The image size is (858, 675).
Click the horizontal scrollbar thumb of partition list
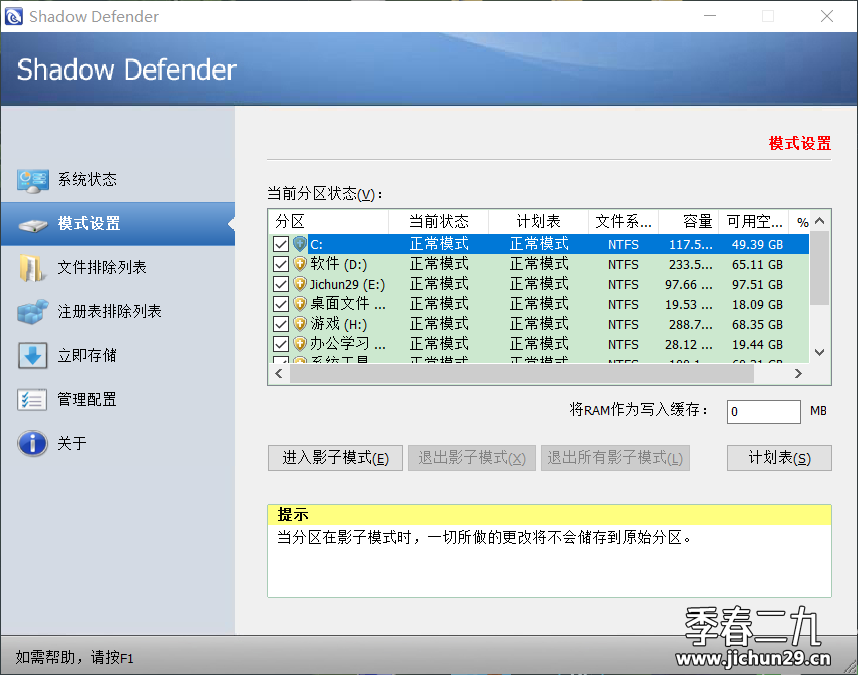pyautogui.click(x=522, y=374)
